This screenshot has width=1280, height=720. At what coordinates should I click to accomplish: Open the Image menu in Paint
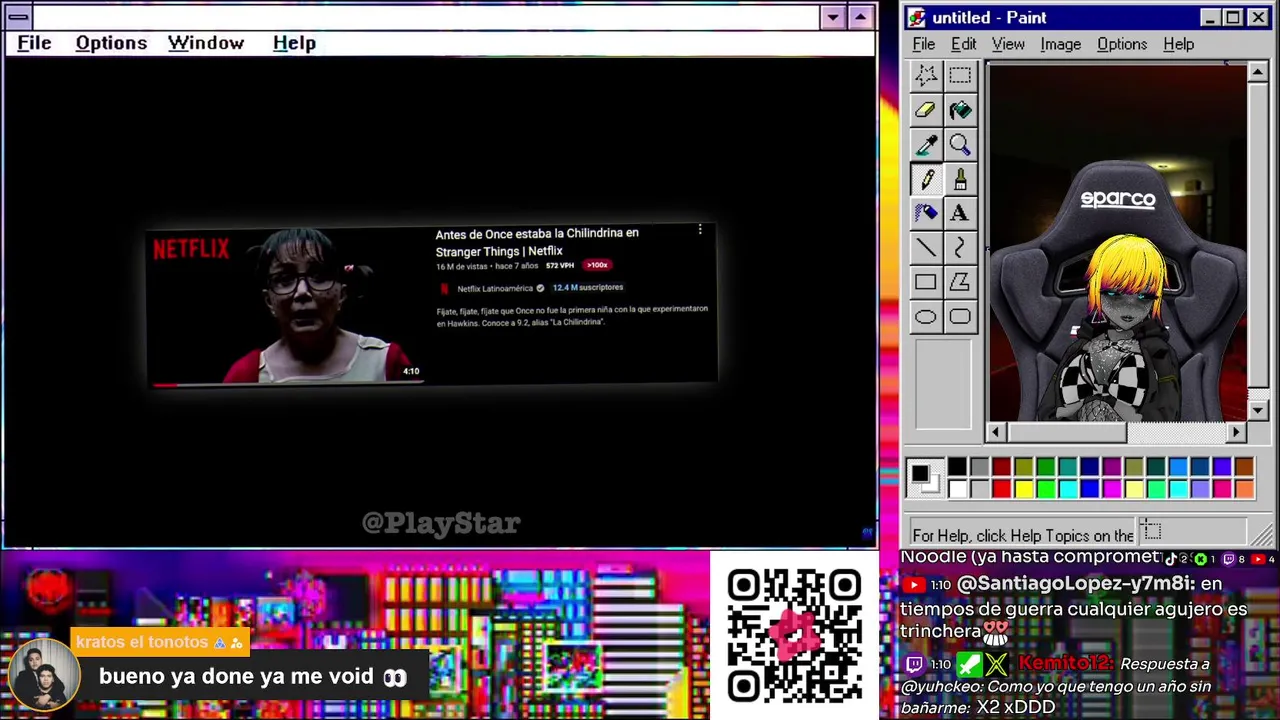[x=1060, y=44]
